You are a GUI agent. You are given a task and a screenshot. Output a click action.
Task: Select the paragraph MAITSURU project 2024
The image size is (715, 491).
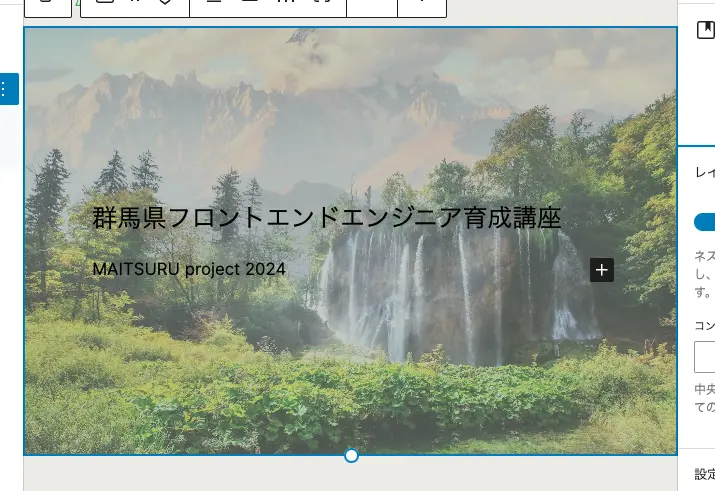[x=189, y=269]
